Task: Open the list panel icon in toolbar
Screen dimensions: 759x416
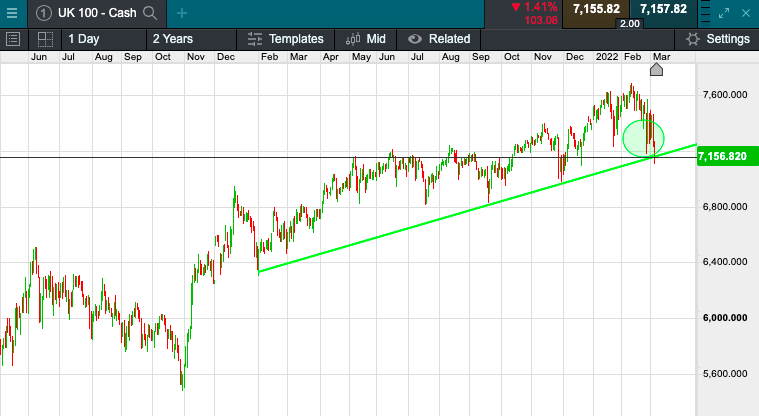Action: [x=13, y=39]
